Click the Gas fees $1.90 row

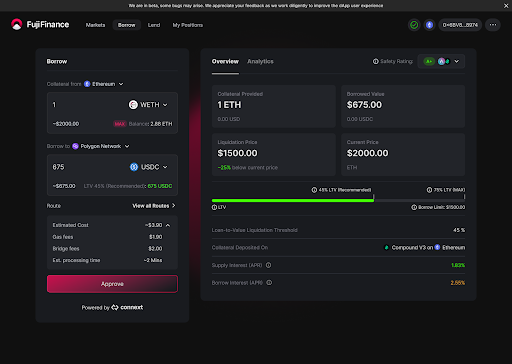(x=107, y=237)
